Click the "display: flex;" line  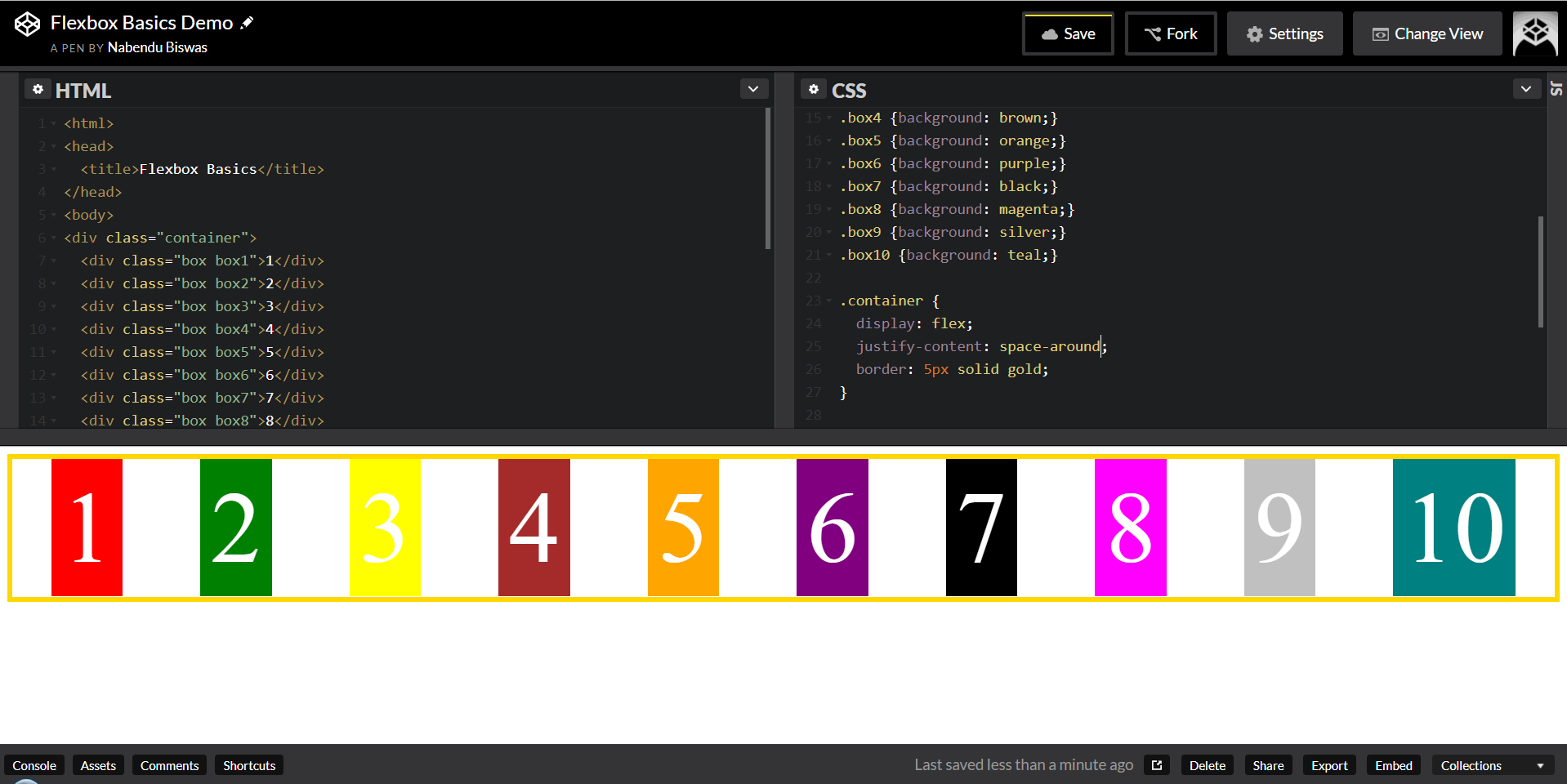pos(914,323)
